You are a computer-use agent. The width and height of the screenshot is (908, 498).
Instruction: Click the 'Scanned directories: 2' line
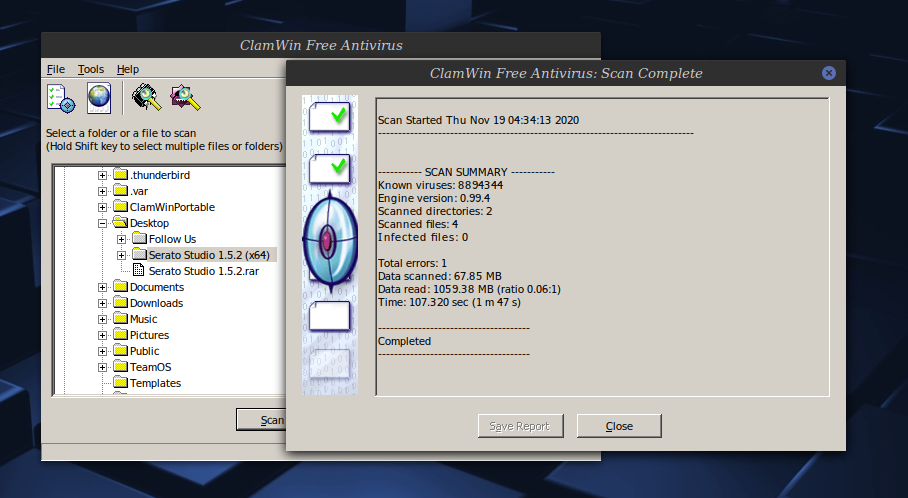[x=435, y=211]
